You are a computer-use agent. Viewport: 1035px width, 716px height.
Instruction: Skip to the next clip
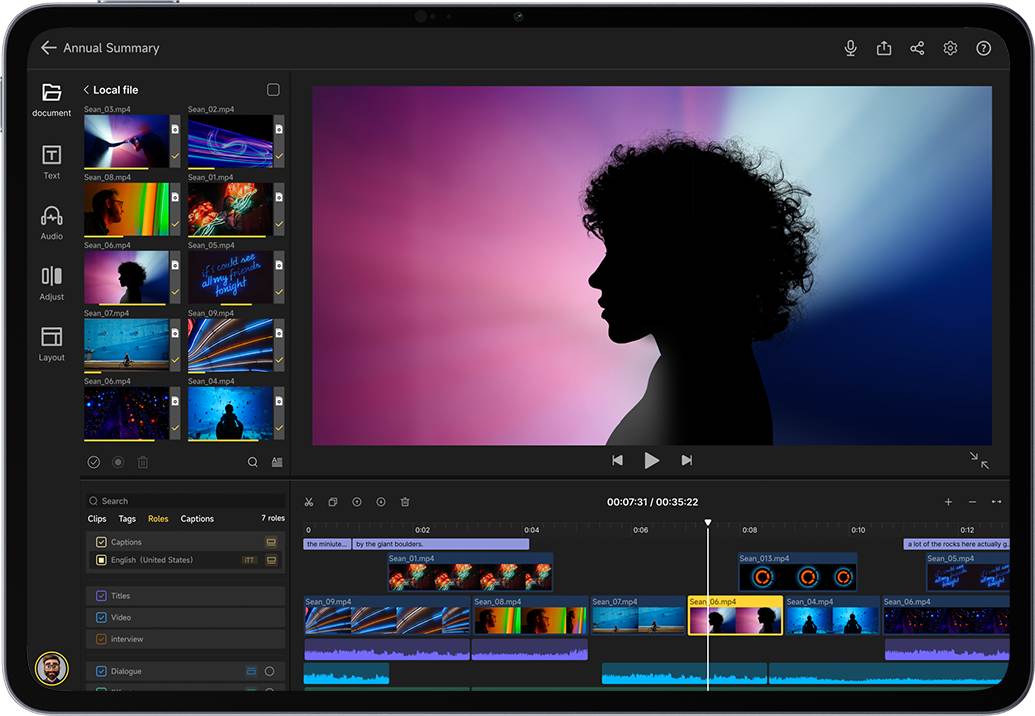(x=686, y=460)
